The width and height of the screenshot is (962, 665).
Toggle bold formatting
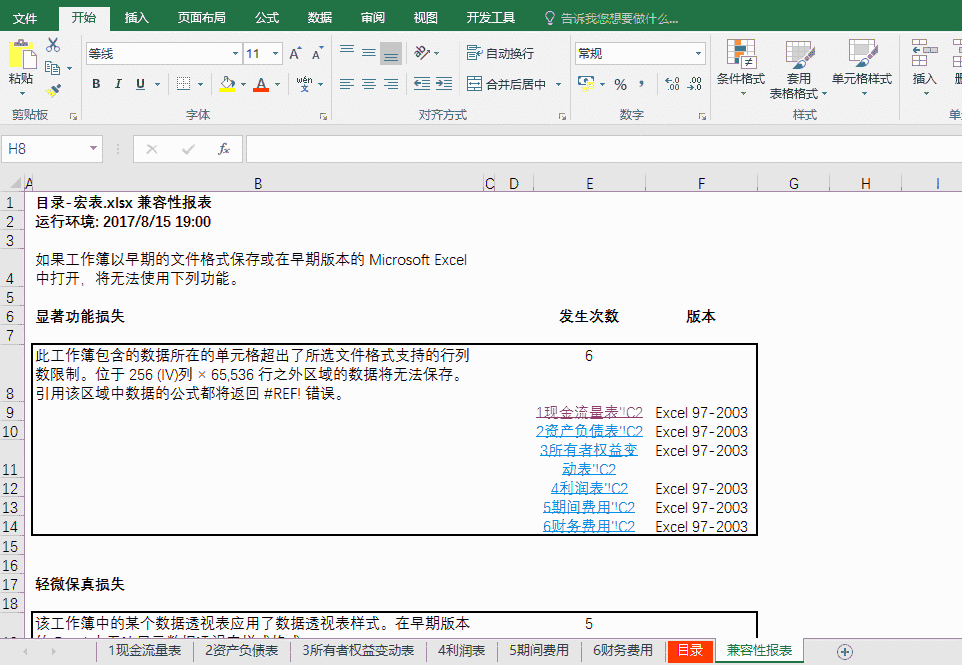click(96, 84)
